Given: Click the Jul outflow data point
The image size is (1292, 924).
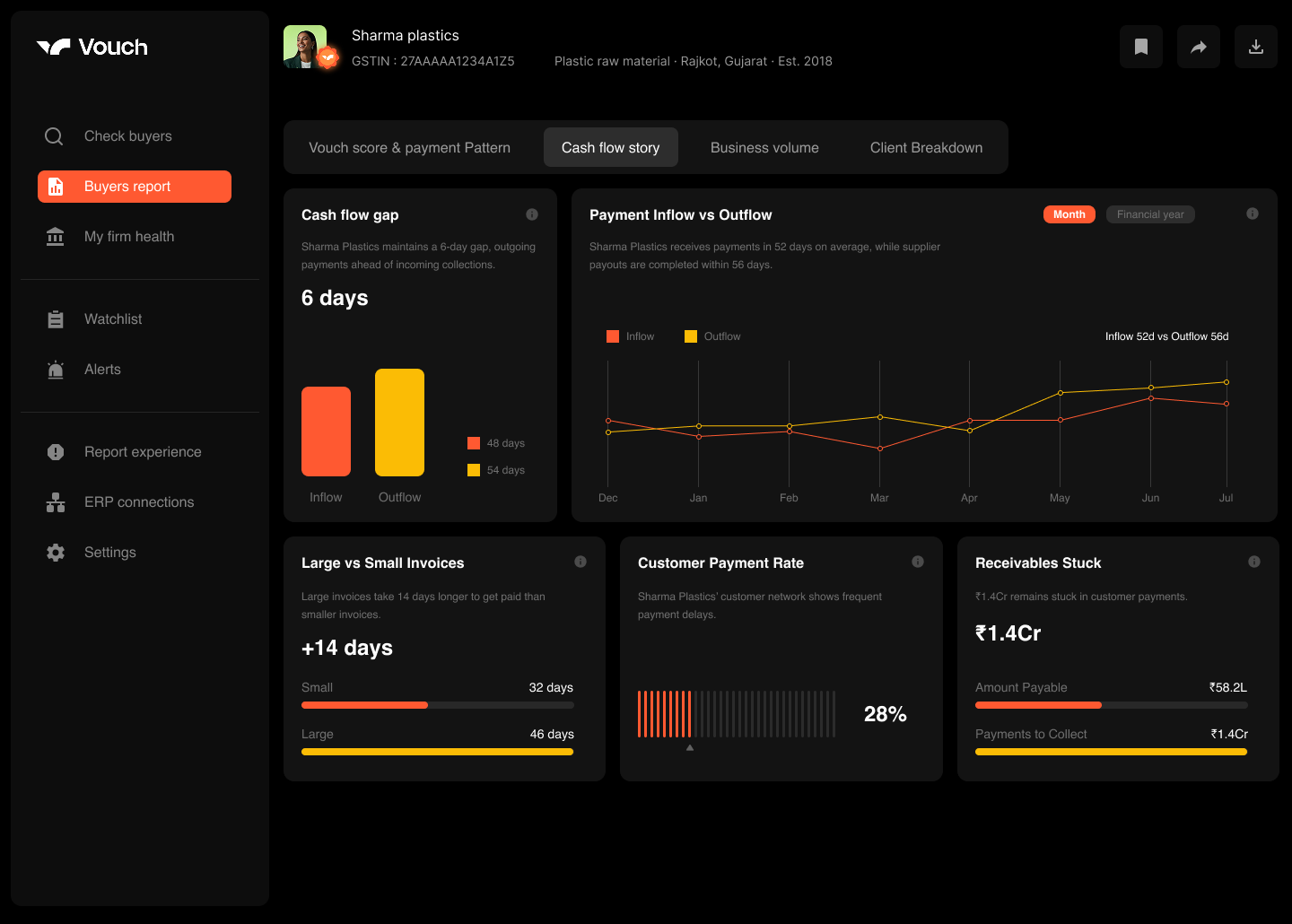Looking at the screenshot, I should (x=1227, y=382).
